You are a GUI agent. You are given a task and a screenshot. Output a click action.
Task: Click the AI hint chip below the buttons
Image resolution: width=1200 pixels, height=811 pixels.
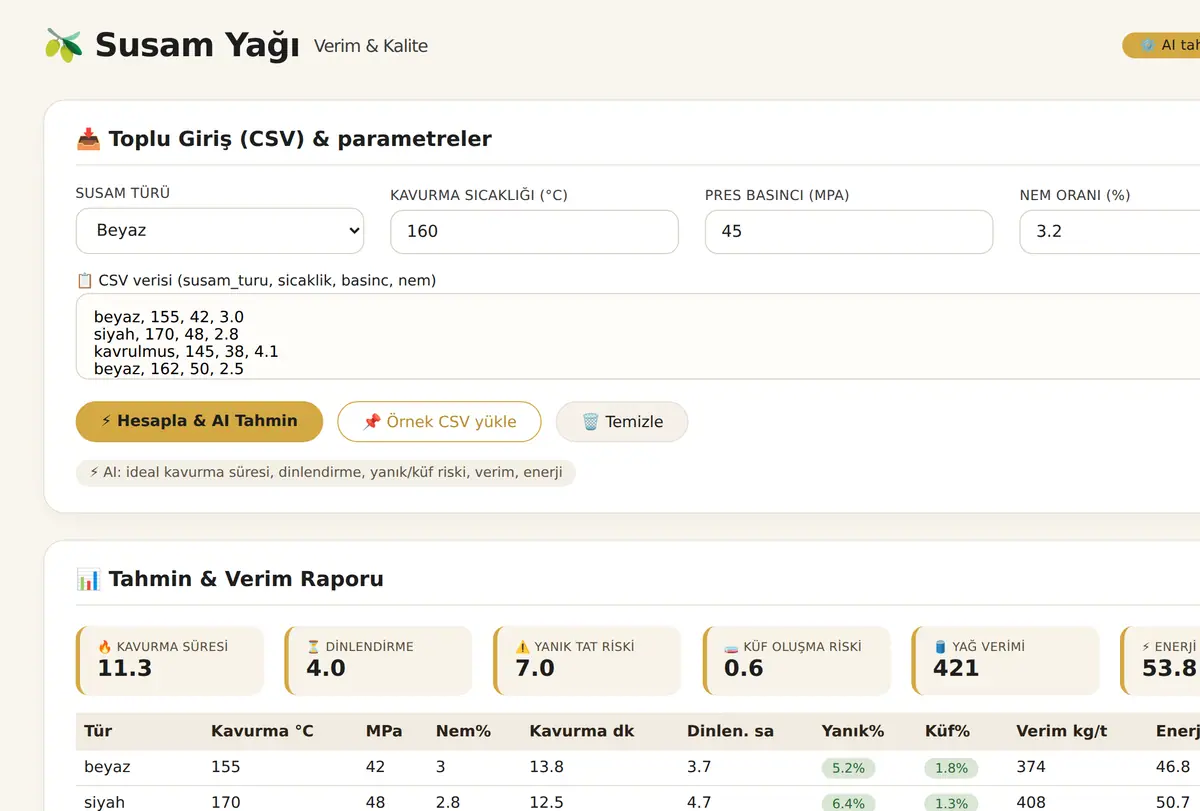tap(326, 472)
